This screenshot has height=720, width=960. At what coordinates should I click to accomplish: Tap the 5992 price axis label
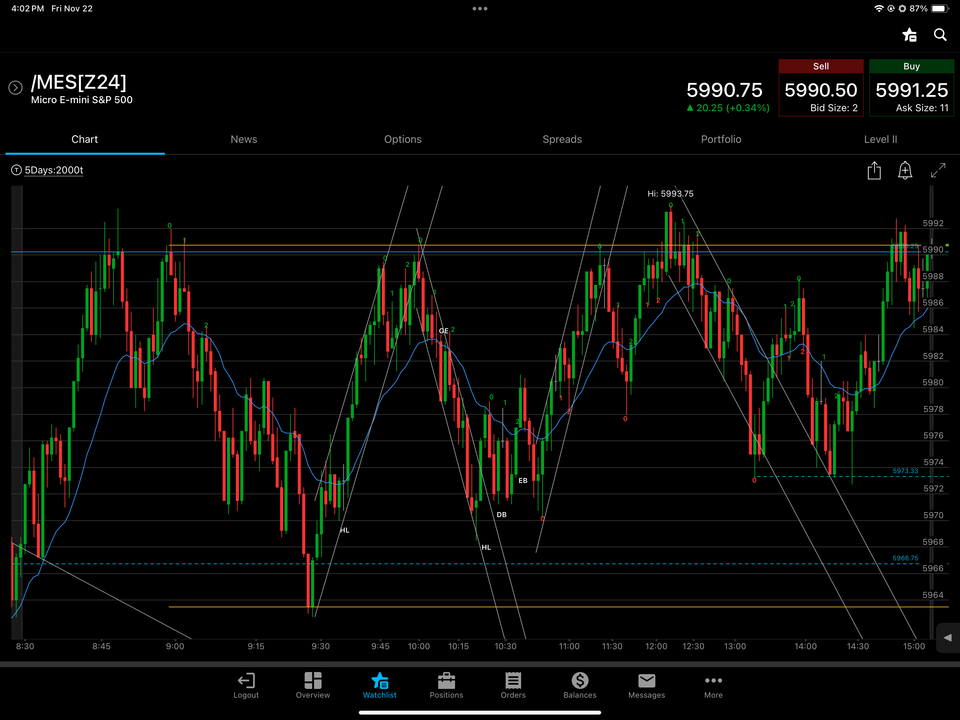point(933,223)
